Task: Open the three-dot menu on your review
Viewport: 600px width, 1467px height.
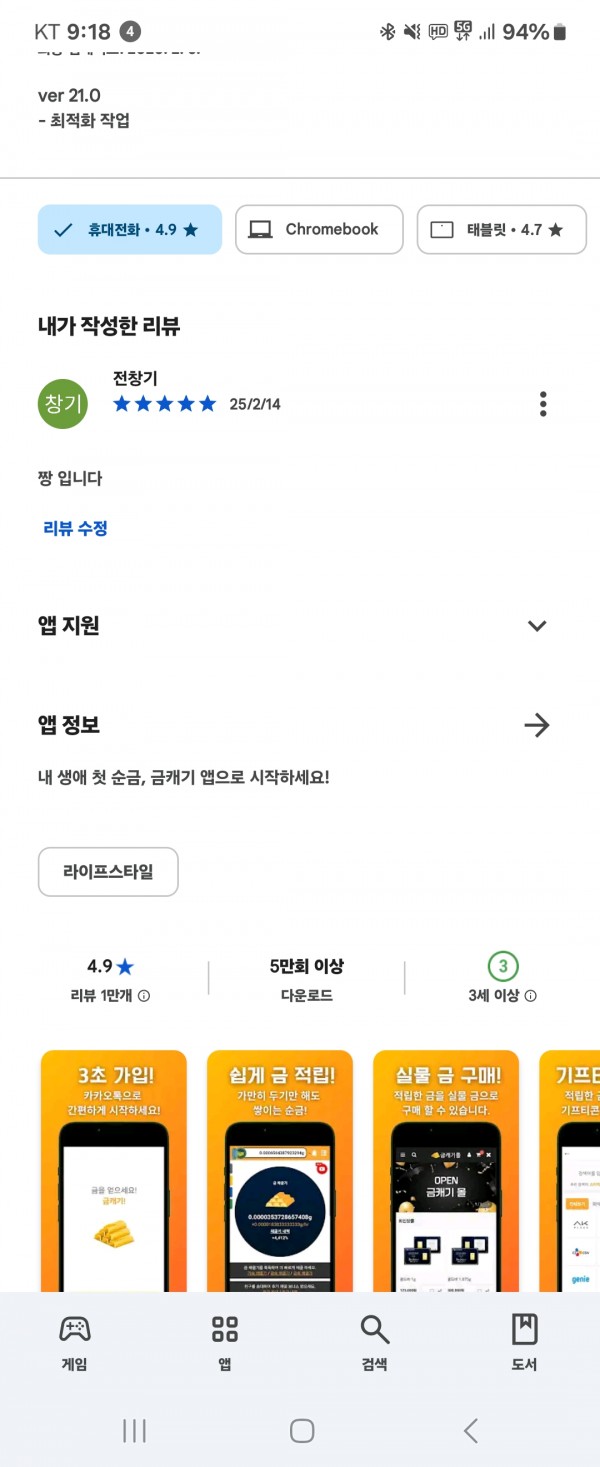Action: 543,404
